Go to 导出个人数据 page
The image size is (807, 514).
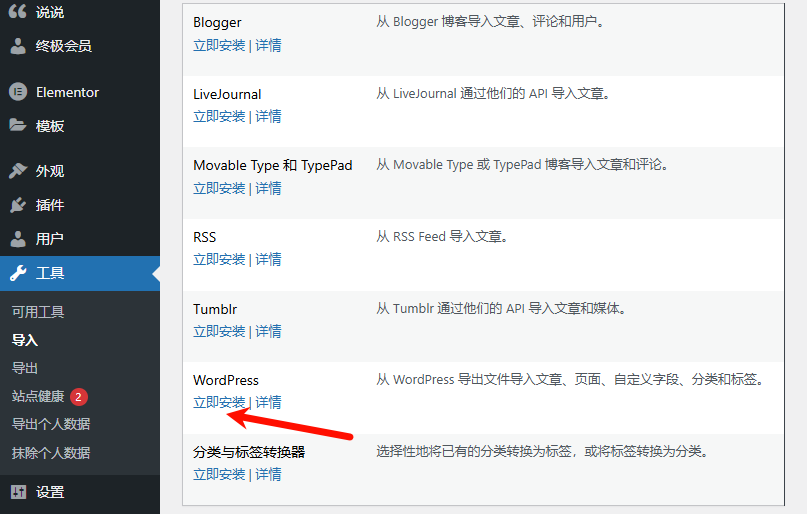click(x=51, y=424)
